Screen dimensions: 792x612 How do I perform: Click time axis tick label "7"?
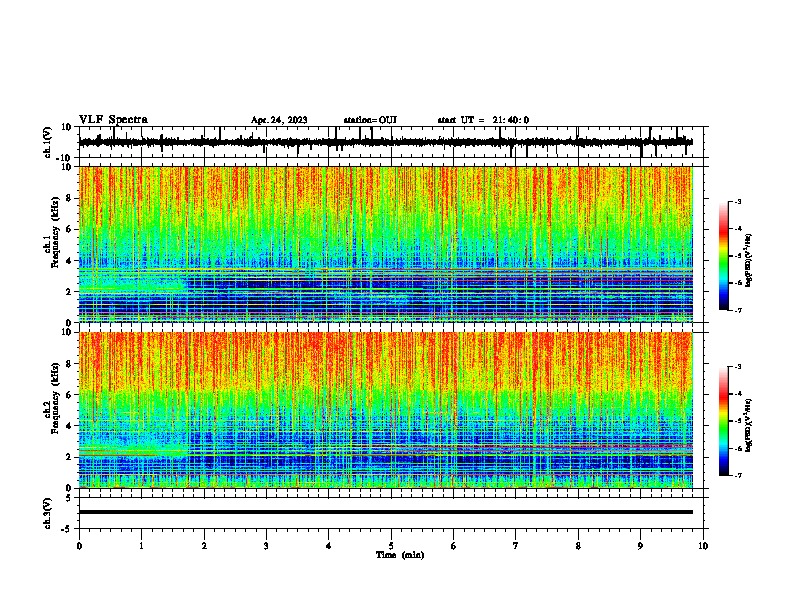click(x=516, y=546)
